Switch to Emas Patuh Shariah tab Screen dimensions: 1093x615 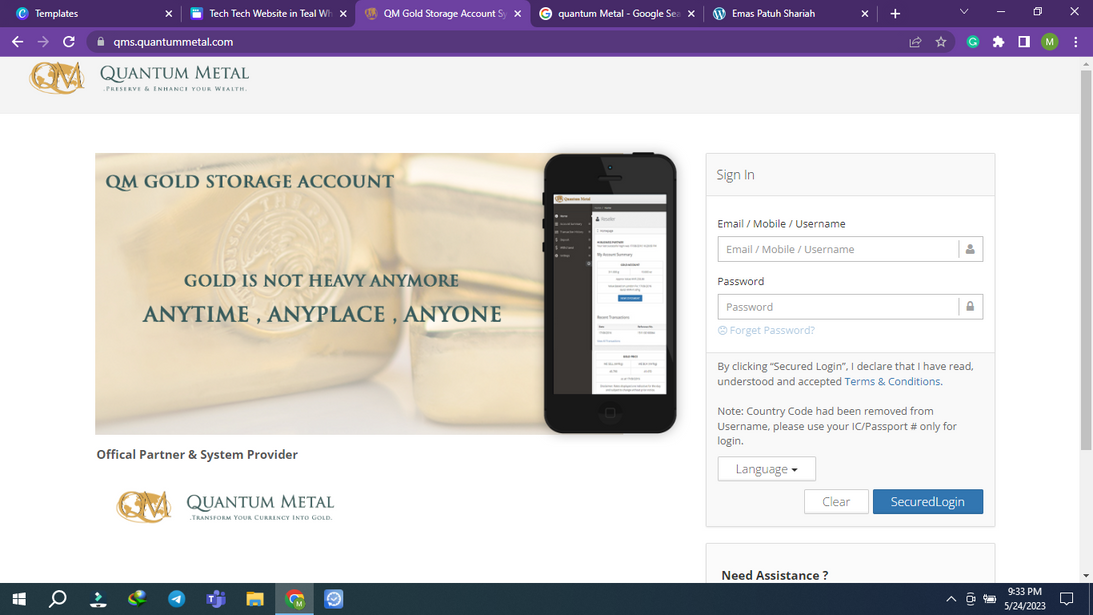click(790, 13)
